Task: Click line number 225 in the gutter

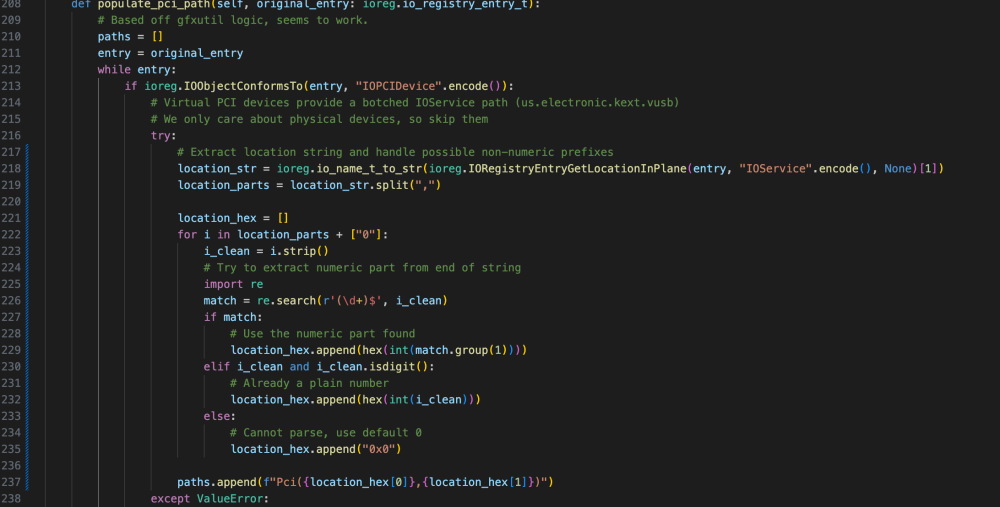Action: click(x=11, y=284)
